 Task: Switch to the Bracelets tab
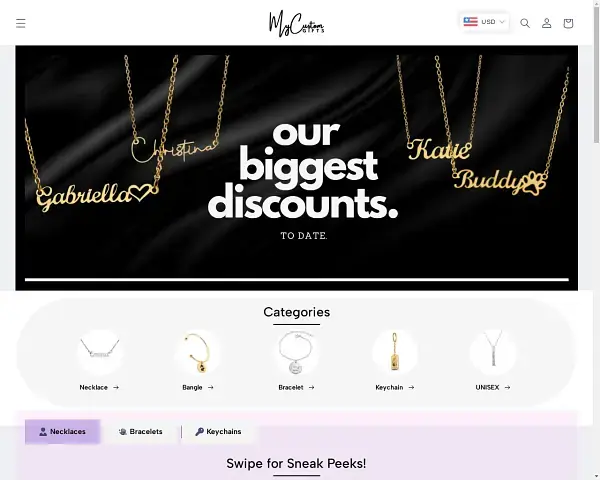(141, 431)
